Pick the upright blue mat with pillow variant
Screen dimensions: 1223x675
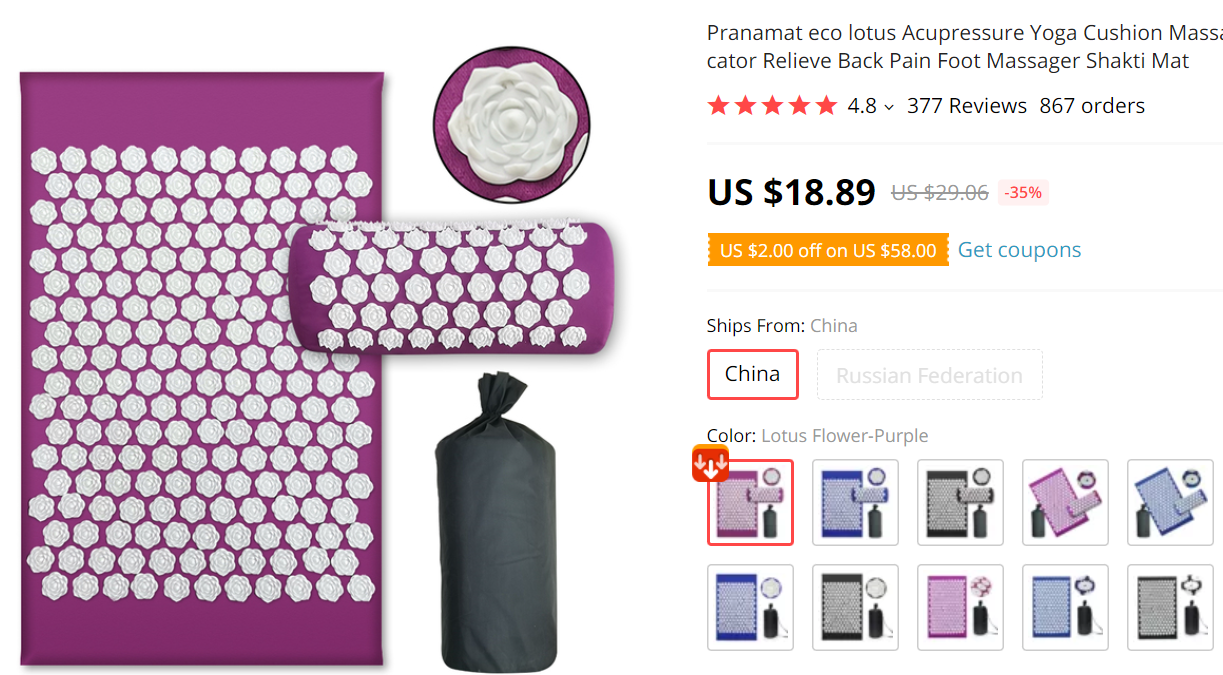pyautogui.click(x=855, y=502)
